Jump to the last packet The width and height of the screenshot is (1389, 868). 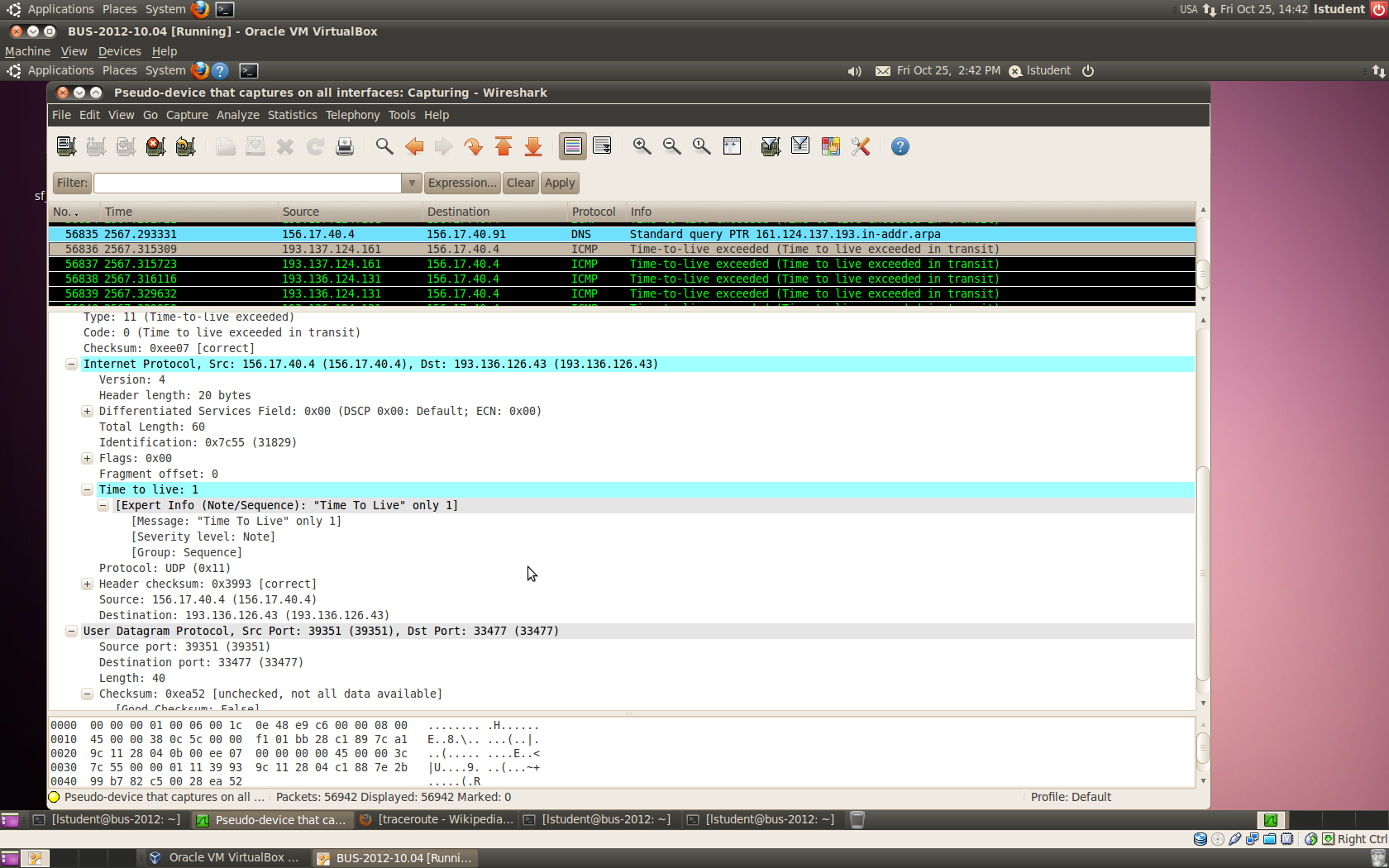(533, 146)
